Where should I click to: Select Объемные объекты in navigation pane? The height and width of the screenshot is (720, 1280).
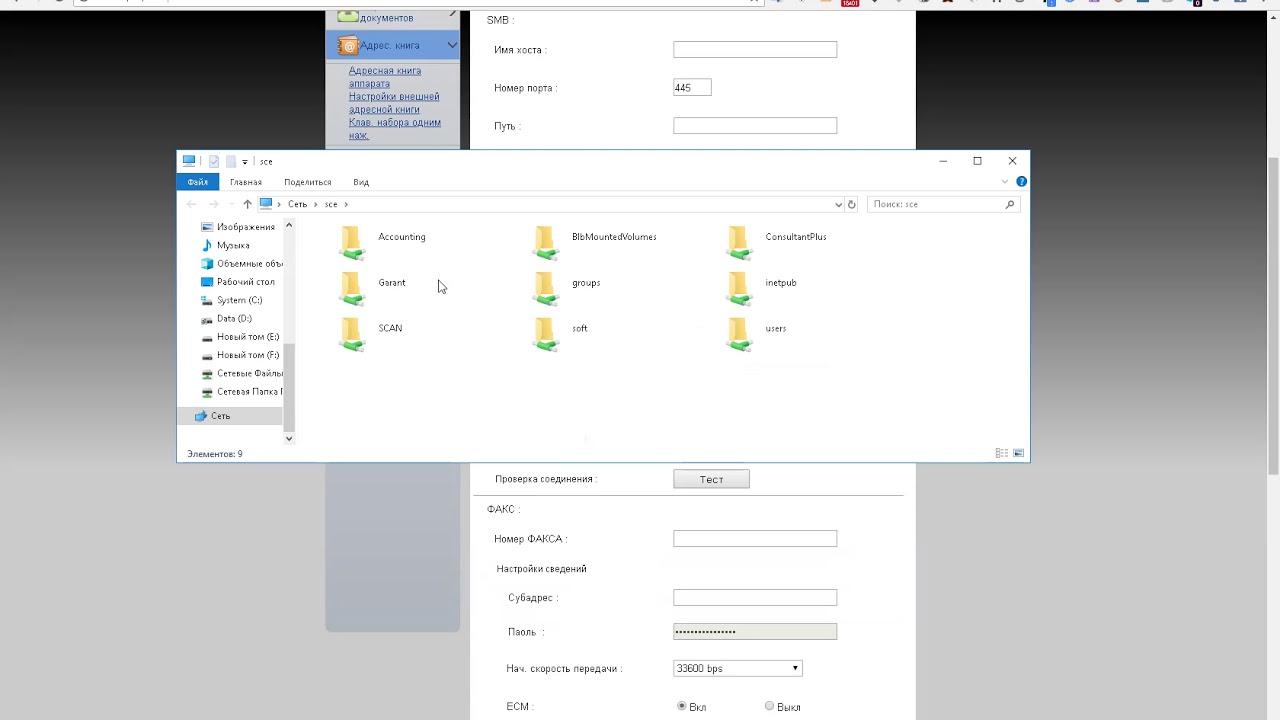point(241,264)
